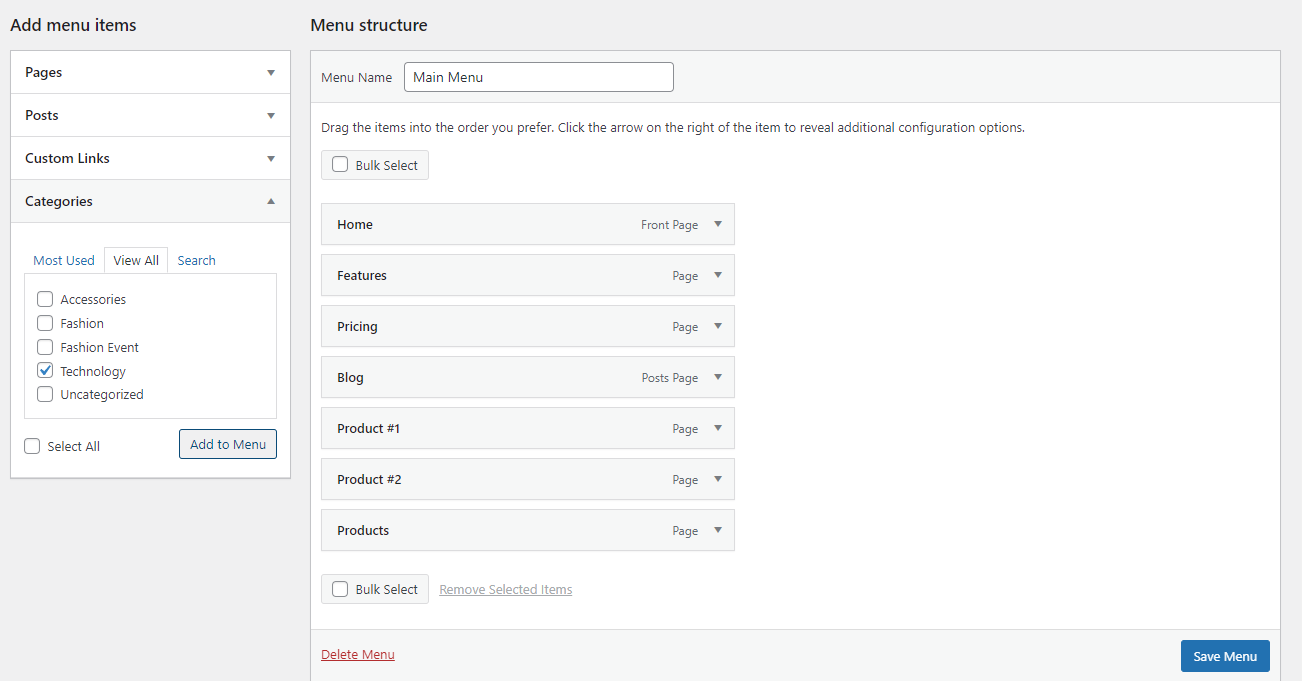Viewport: 1302px width, 681px height.
Task: Expand Product #1 item options arrow
Action: tap(718, 428)
